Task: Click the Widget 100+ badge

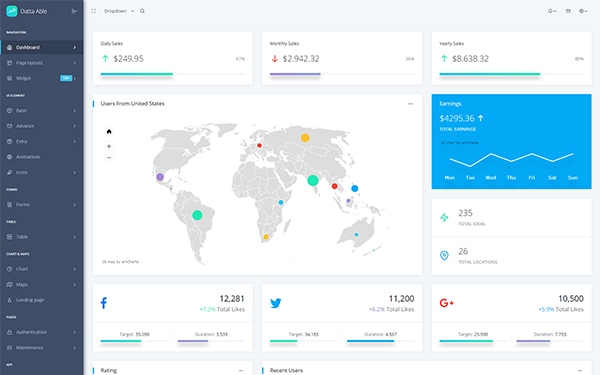Action: [66, 78]
